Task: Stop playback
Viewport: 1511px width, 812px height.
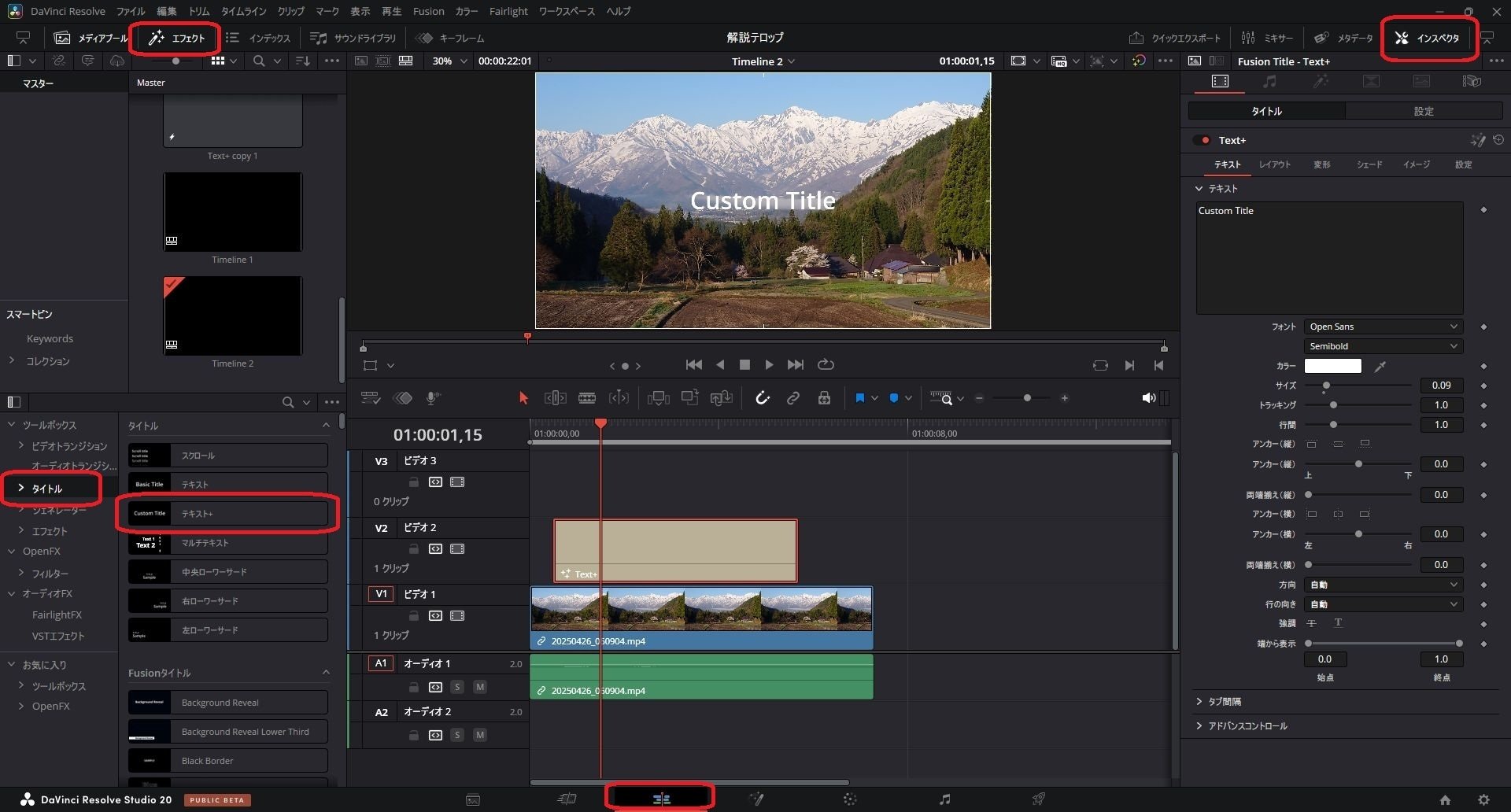Action: (x=744, y=364)
